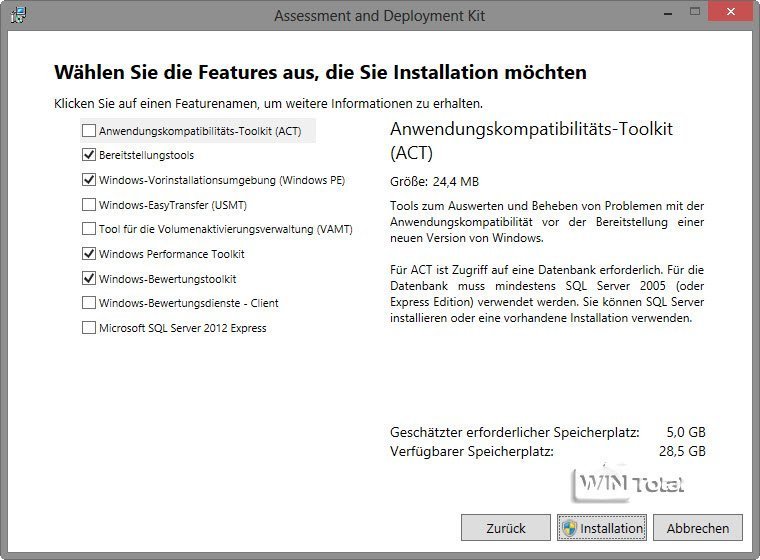Uncheck the Bereitstellungstools checkbox
Viewport: 760px width, 560px height.
[89, 155]
